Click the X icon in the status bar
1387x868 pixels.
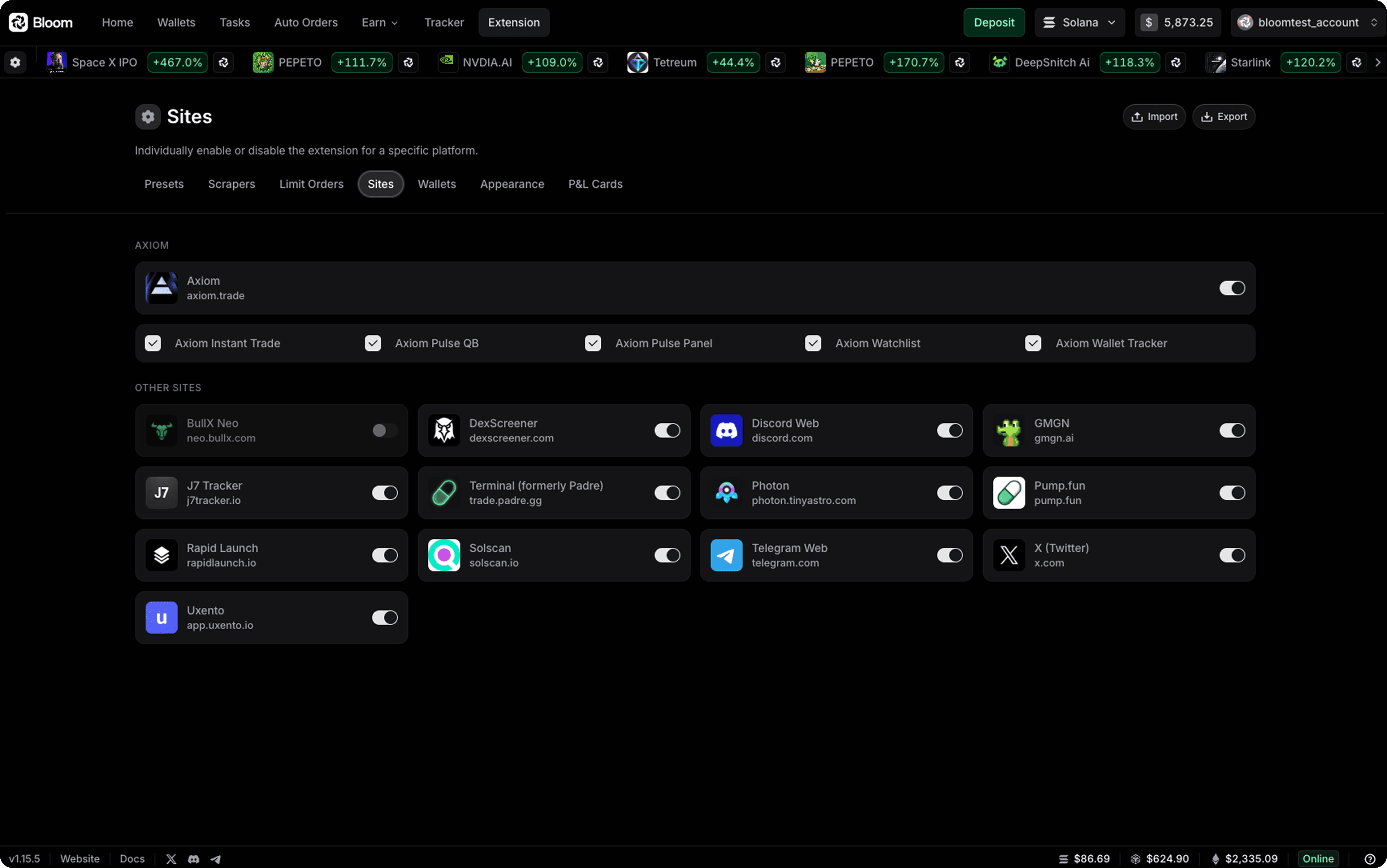pyautogui.click(x=171, y=859)
